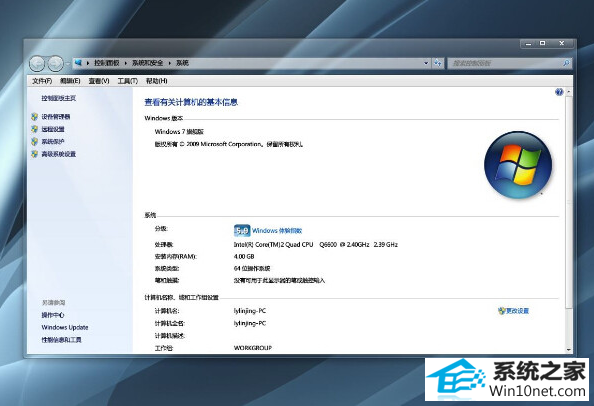Select the 64 位操作系统 system type value

252,269
